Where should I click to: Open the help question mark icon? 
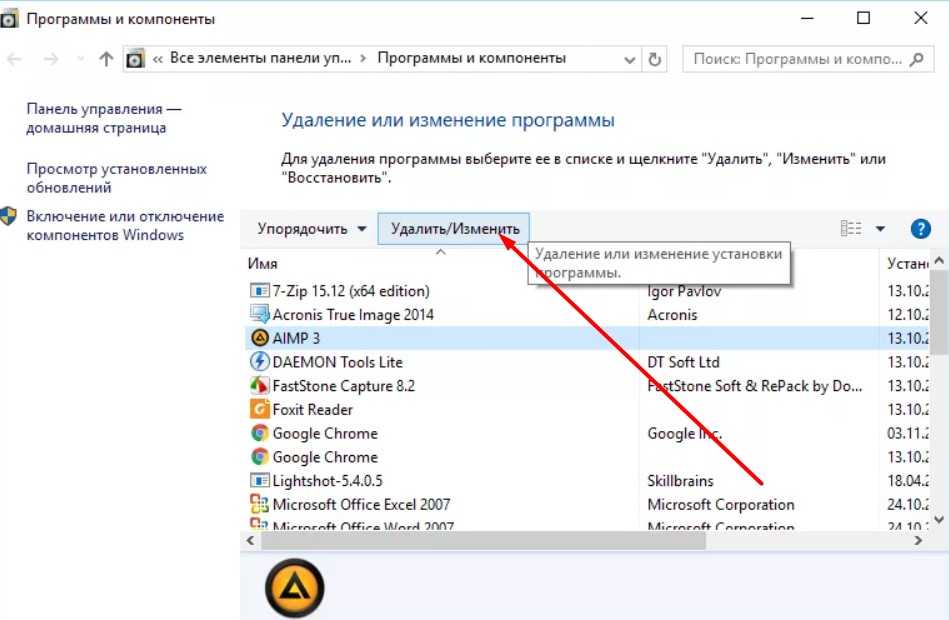[x=921, y=229]
